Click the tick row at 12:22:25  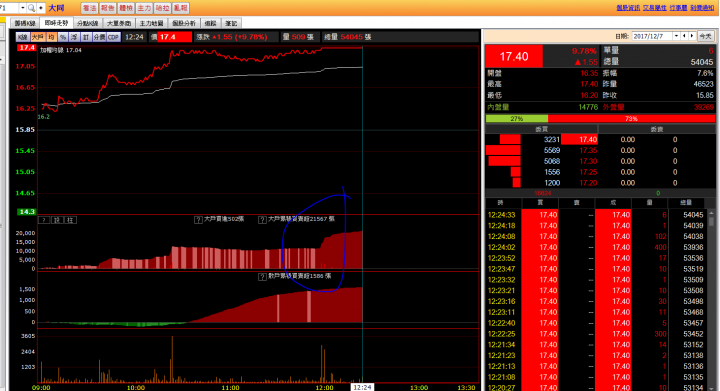[596, 334]
